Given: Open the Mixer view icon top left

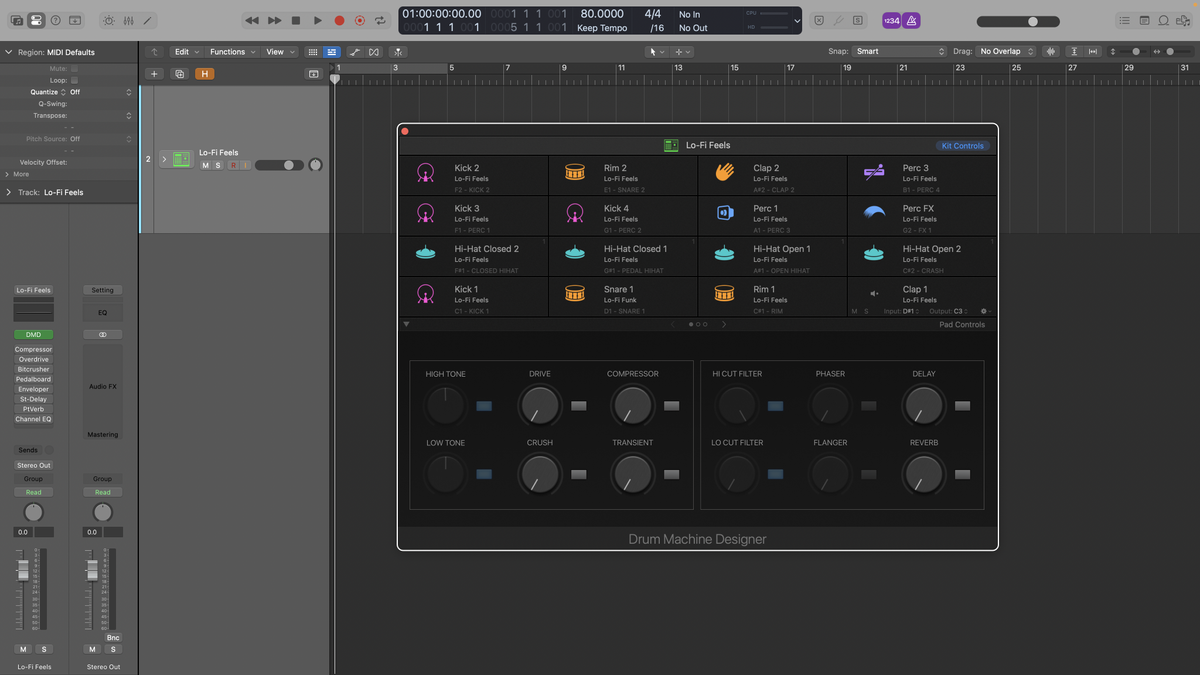Looking at the screenshot, I should click(x=129, y=20).
